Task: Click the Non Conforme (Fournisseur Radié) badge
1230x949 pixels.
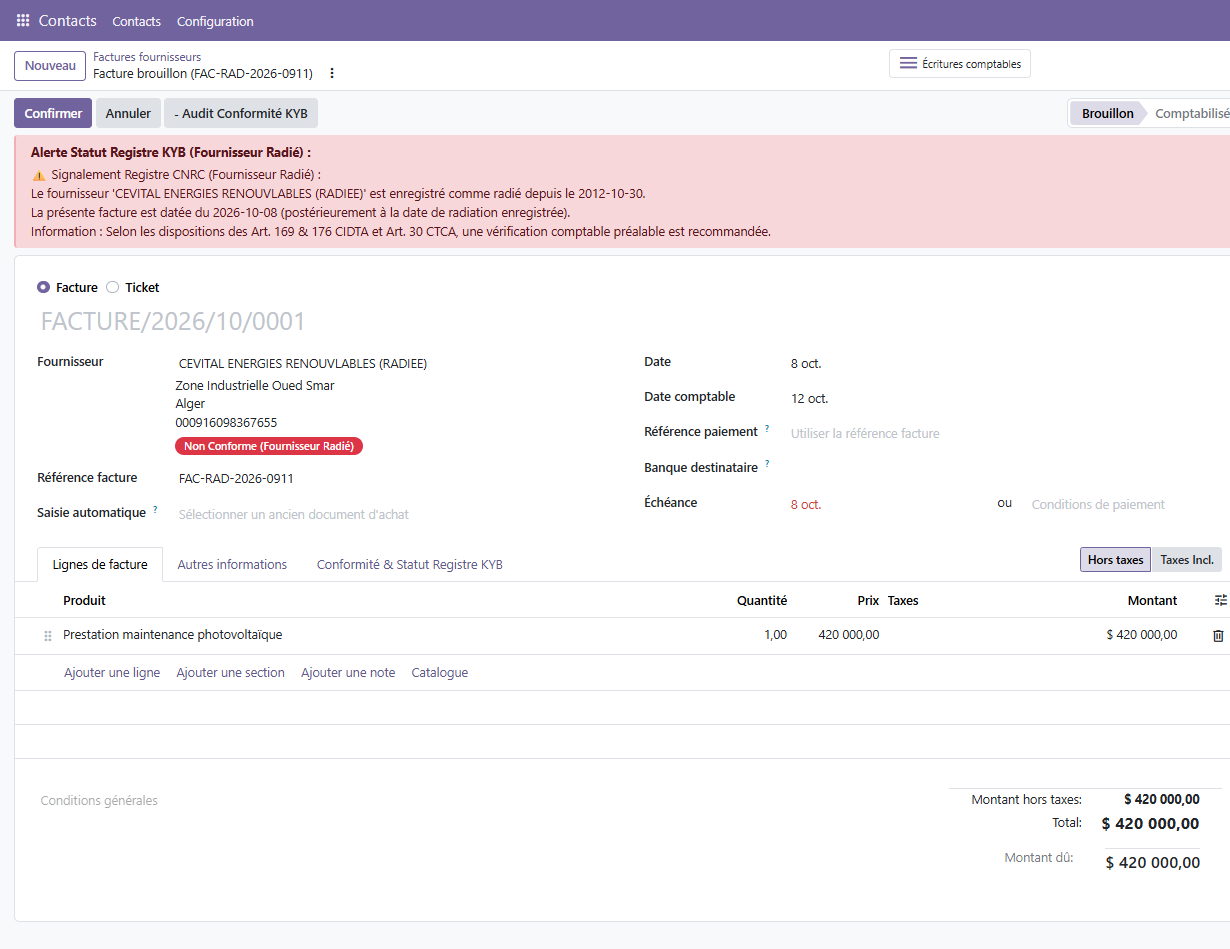Action: (x=269, y=446)
